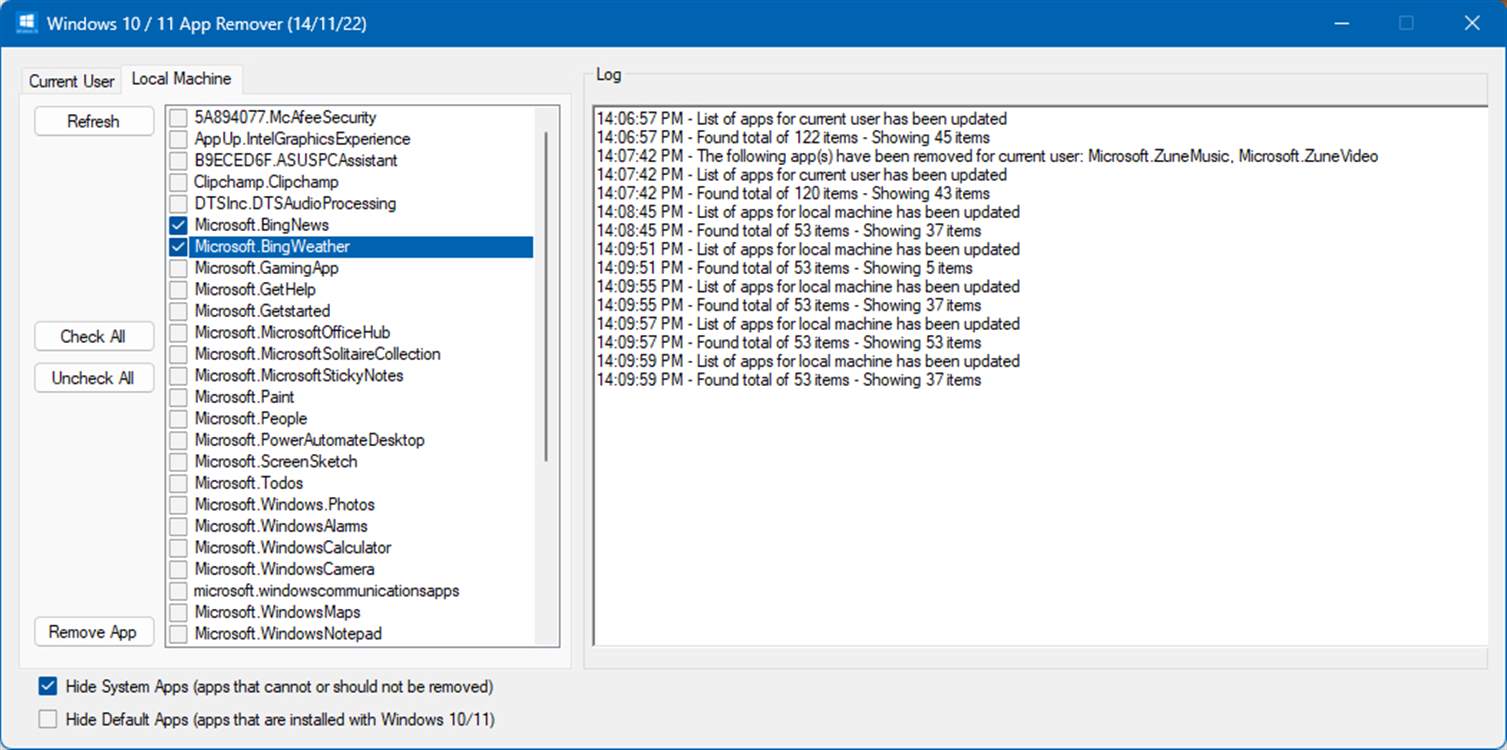Disable the Hide System Apps option
The width and height of the screenshot is (1507, 750).
[x=47, y=686]
